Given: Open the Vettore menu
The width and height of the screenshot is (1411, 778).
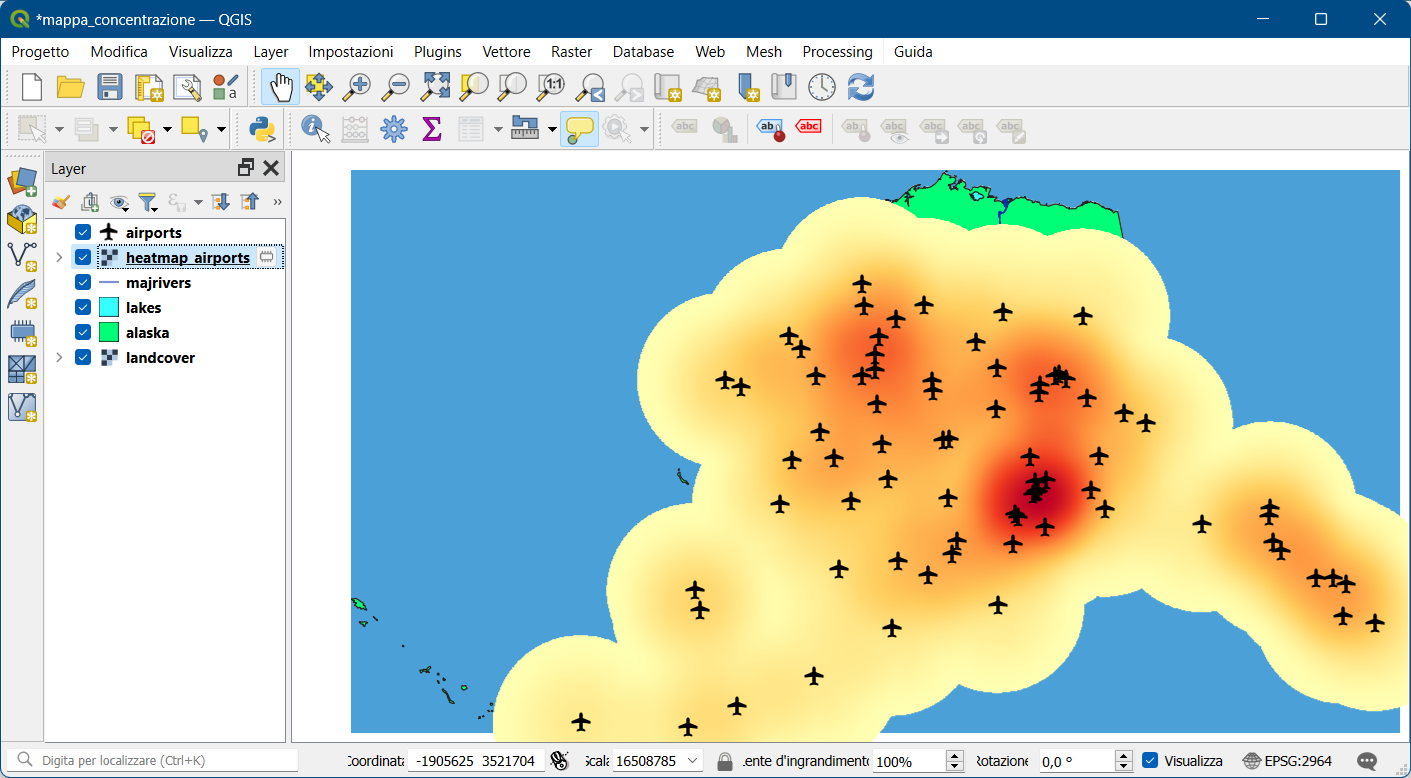Looking at the screenshot, I should [506, 52].
